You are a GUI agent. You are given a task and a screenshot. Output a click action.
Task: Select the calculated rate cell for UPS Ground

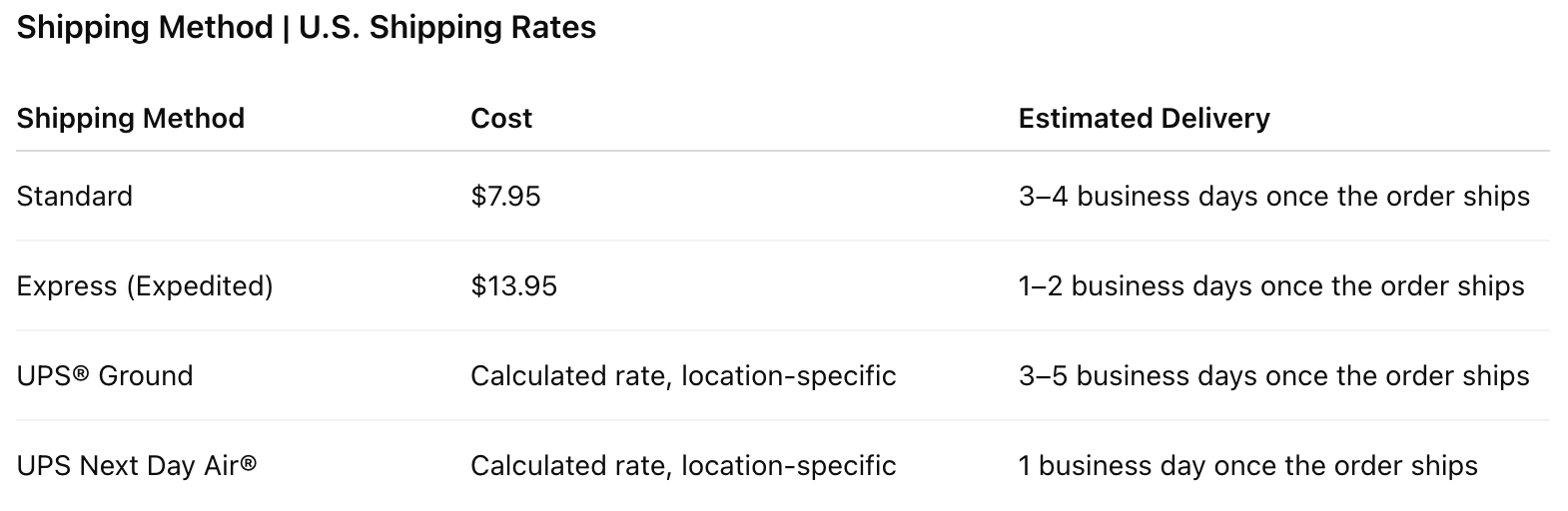[683, 376]
